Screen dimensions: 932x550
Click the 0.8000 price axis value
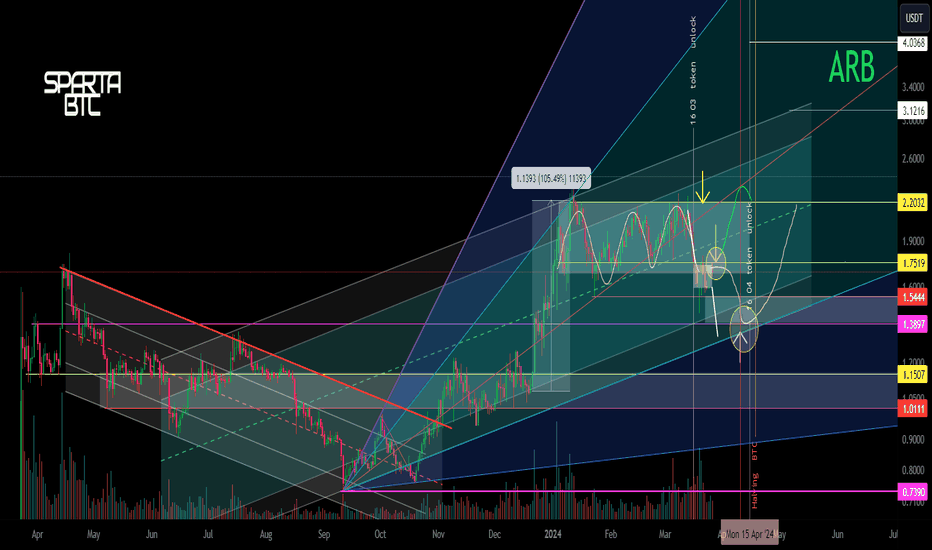(914, 470)
